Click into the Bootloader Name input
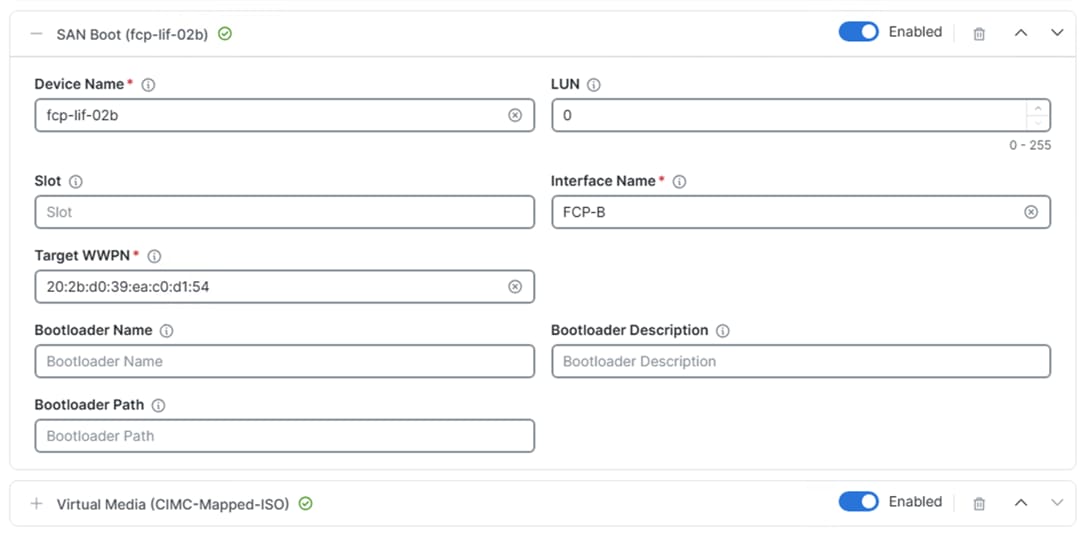 coord(284,362)
